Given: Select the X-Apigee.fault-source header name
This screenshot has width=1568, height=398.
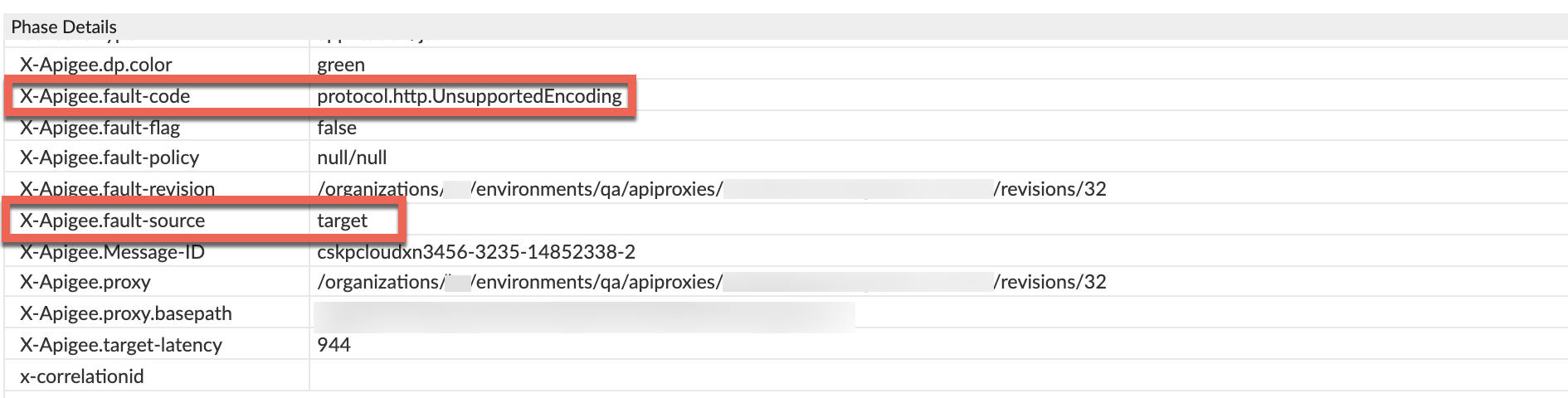Looking at the screenshot, I should tap(113, 221).
